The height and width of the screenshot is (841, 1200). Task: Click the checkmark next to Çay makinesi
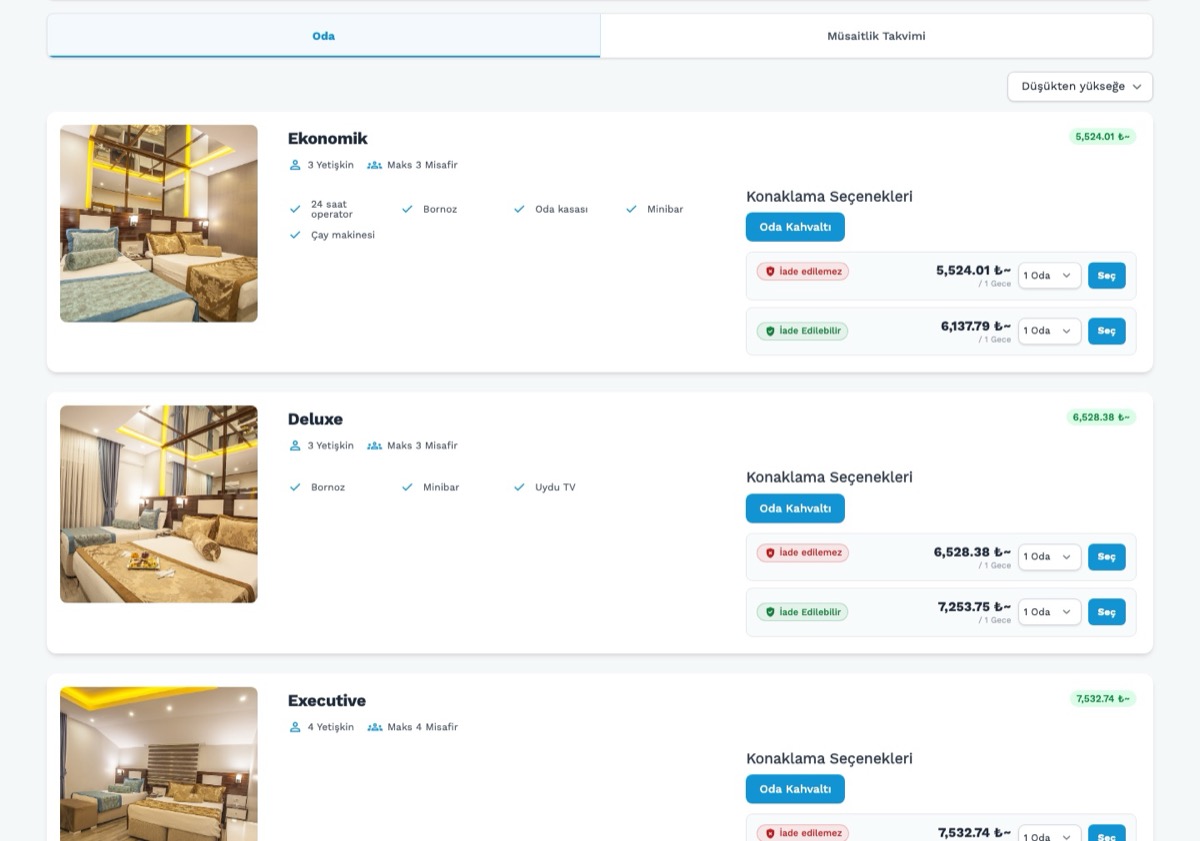coord(295,235)
